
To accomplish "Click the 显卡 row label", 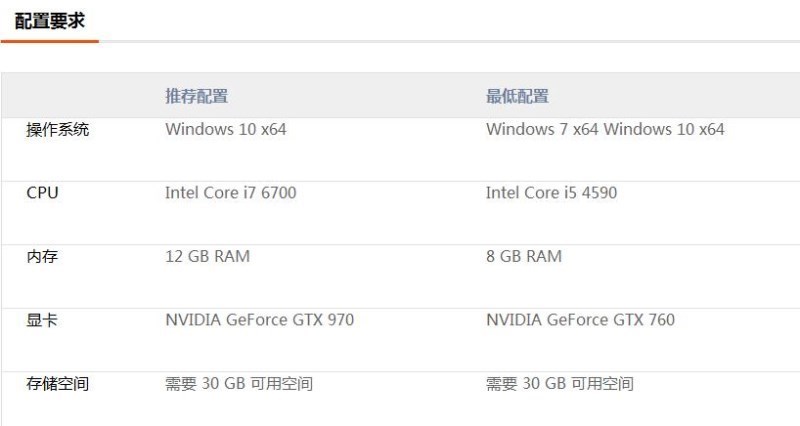I will click(42, 320).
